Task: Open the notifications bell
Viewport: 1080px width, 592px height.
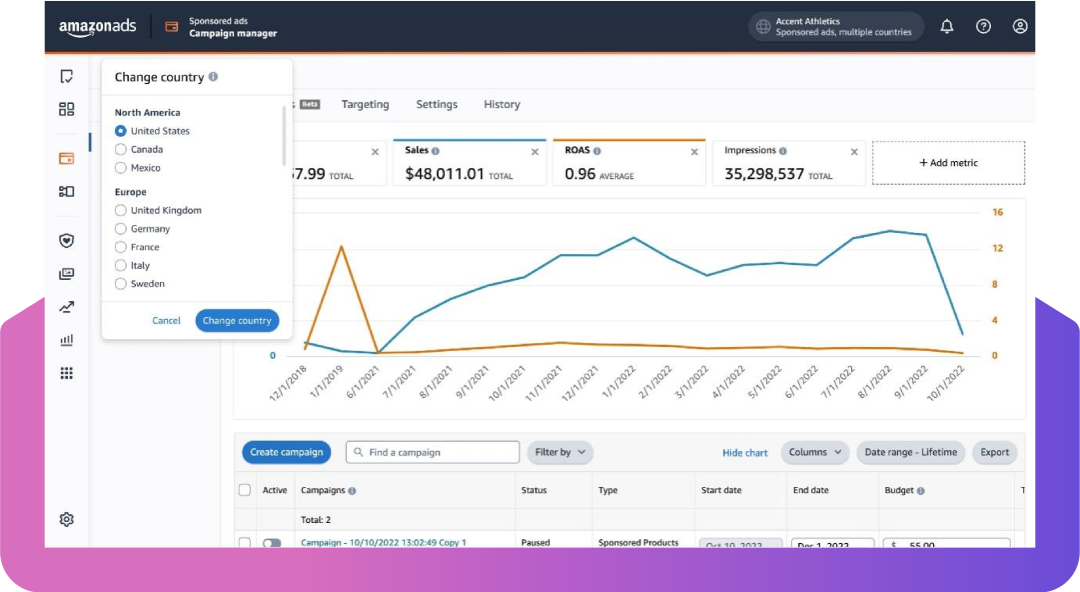Action: click(x=947, y=26)
